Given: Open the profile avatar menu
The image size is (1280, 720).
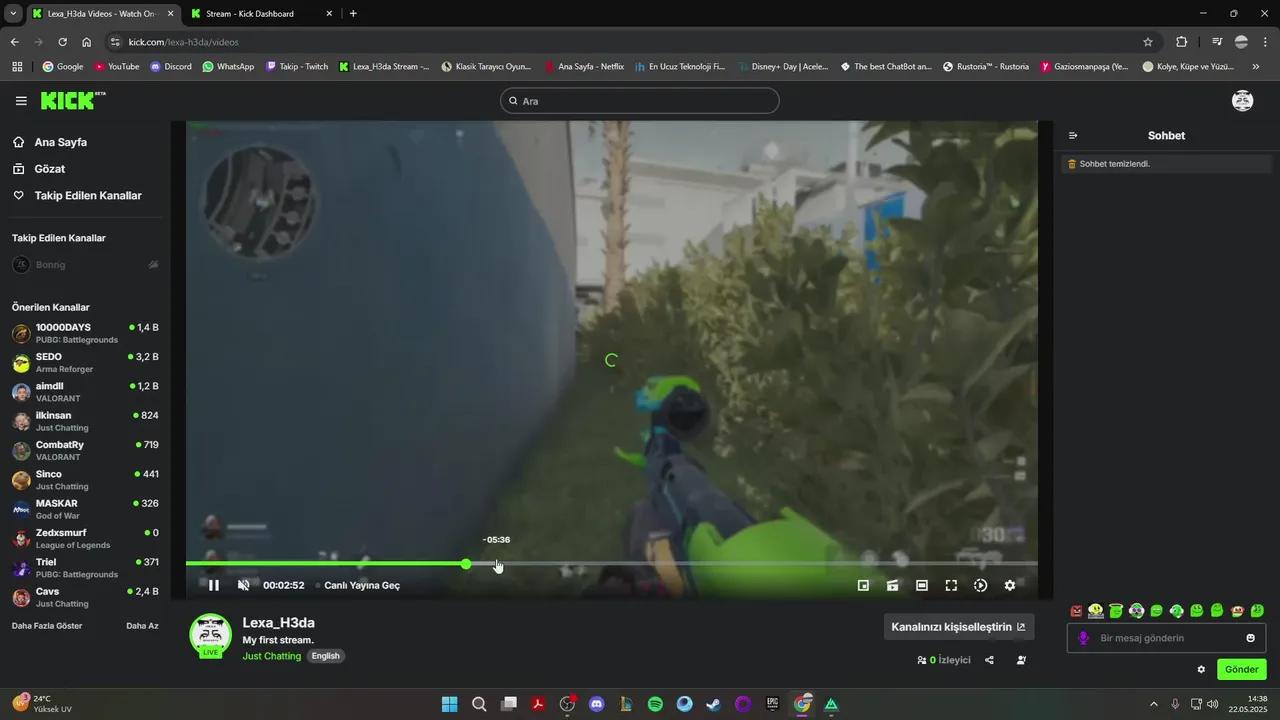Looking at the screenshot, I should (x=1242, y=100).
